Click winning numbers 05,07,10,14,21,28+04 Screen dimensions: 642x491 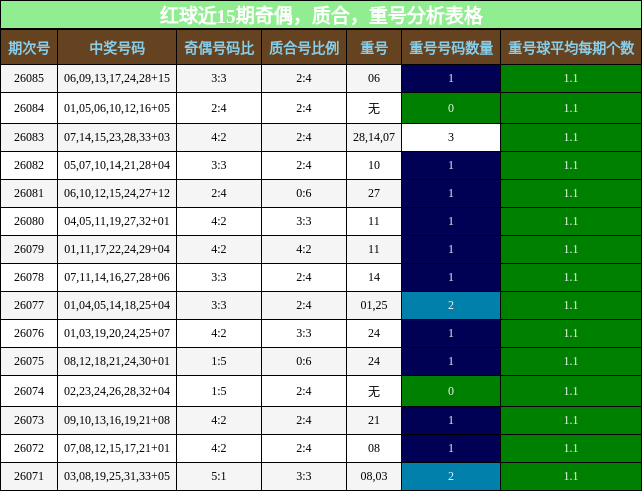[x=117, y=165]
